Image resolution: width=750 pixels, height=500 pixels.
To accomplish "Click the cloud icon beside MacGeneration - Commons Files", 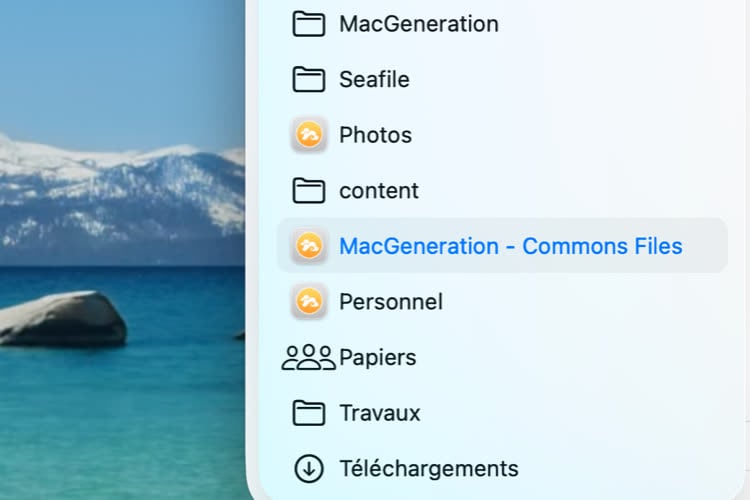I will click(309, 246).
